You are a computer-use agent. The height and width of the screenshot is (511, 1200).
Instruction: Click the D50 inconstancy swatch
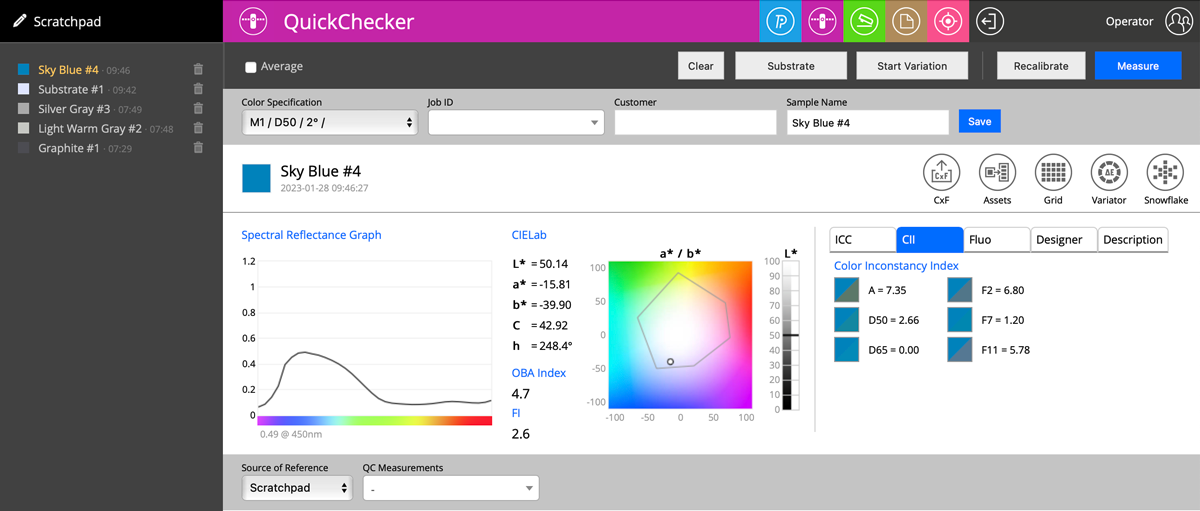[846, 320]
